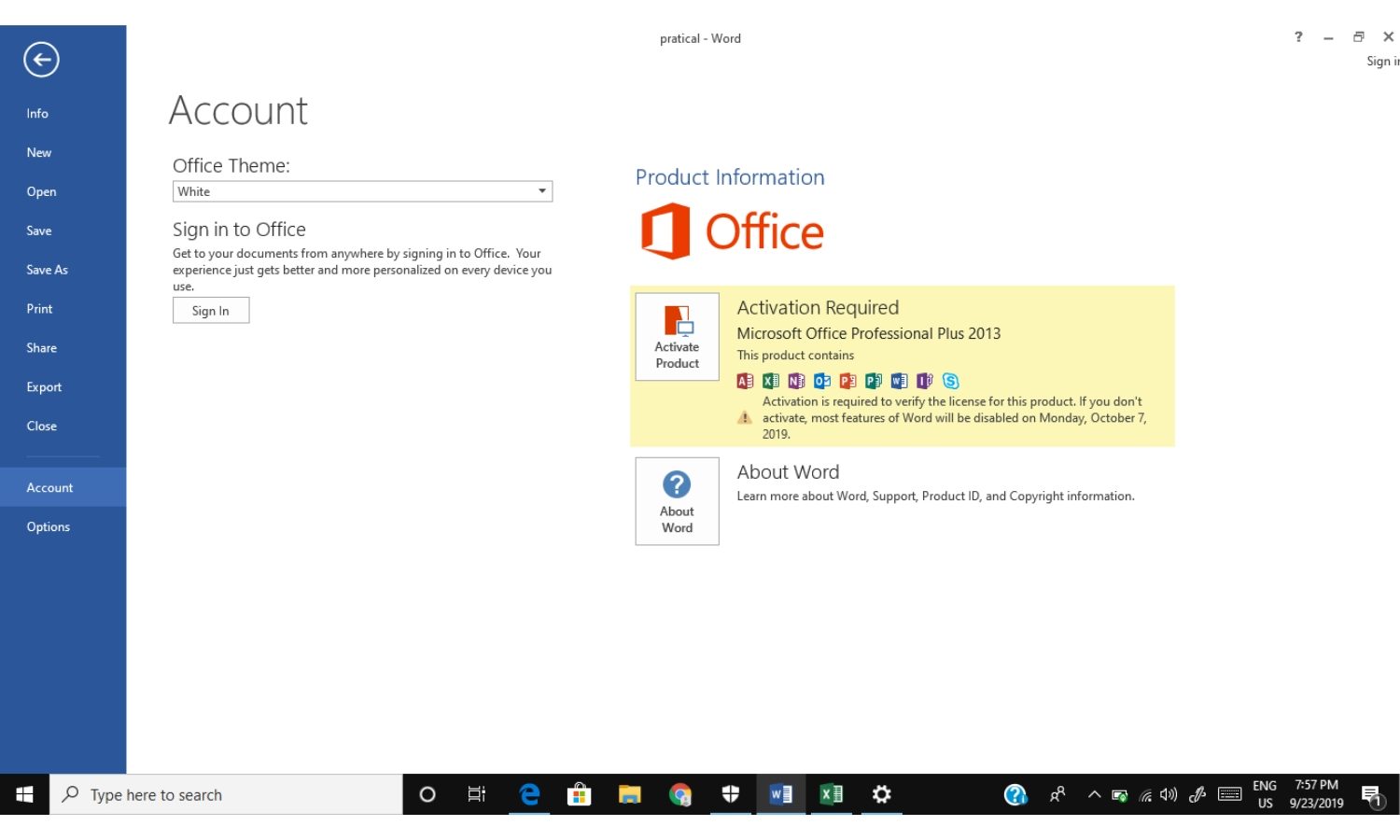Select Open in the backstage menu

(41, 191)
